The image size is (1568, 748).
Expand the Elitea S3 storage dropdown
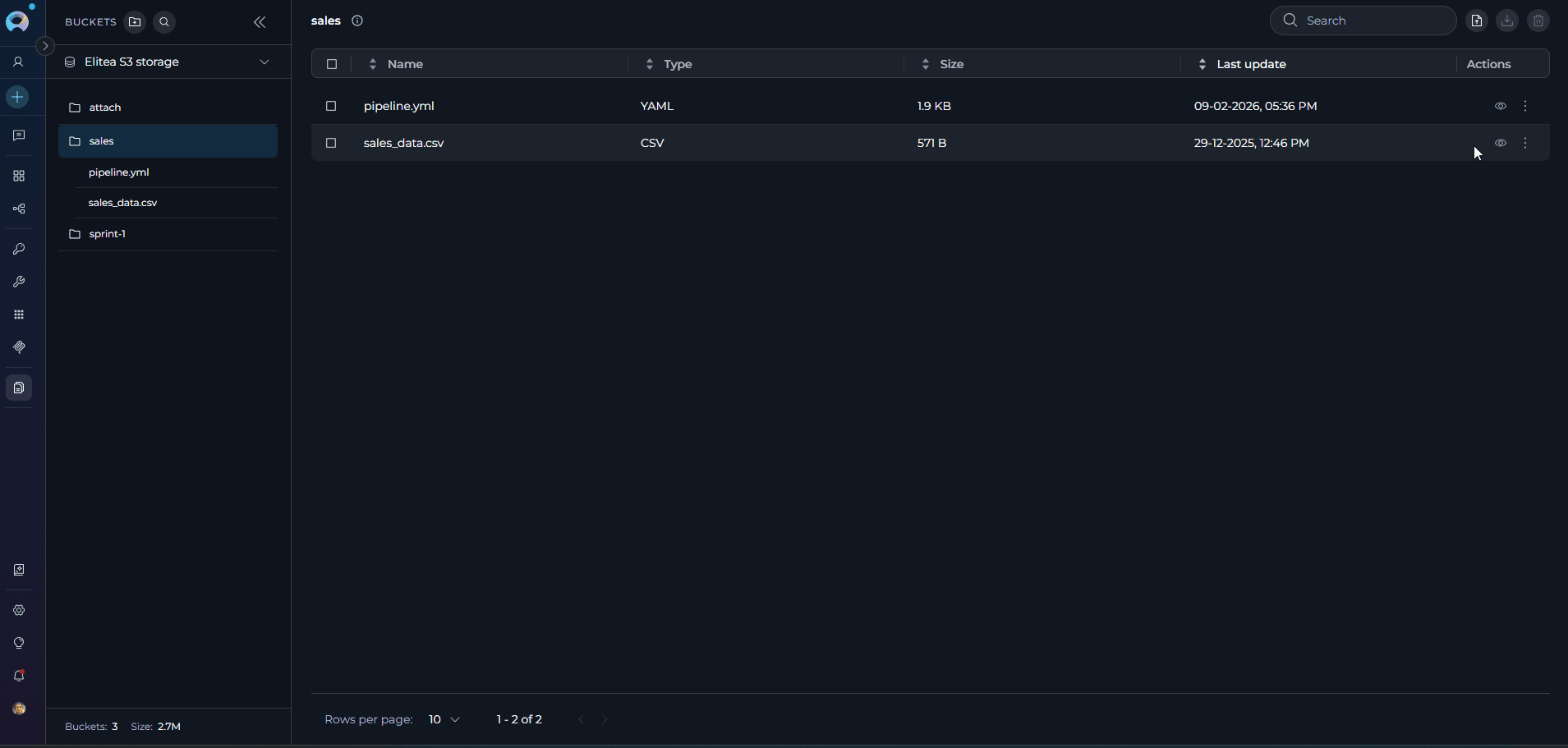264,62
